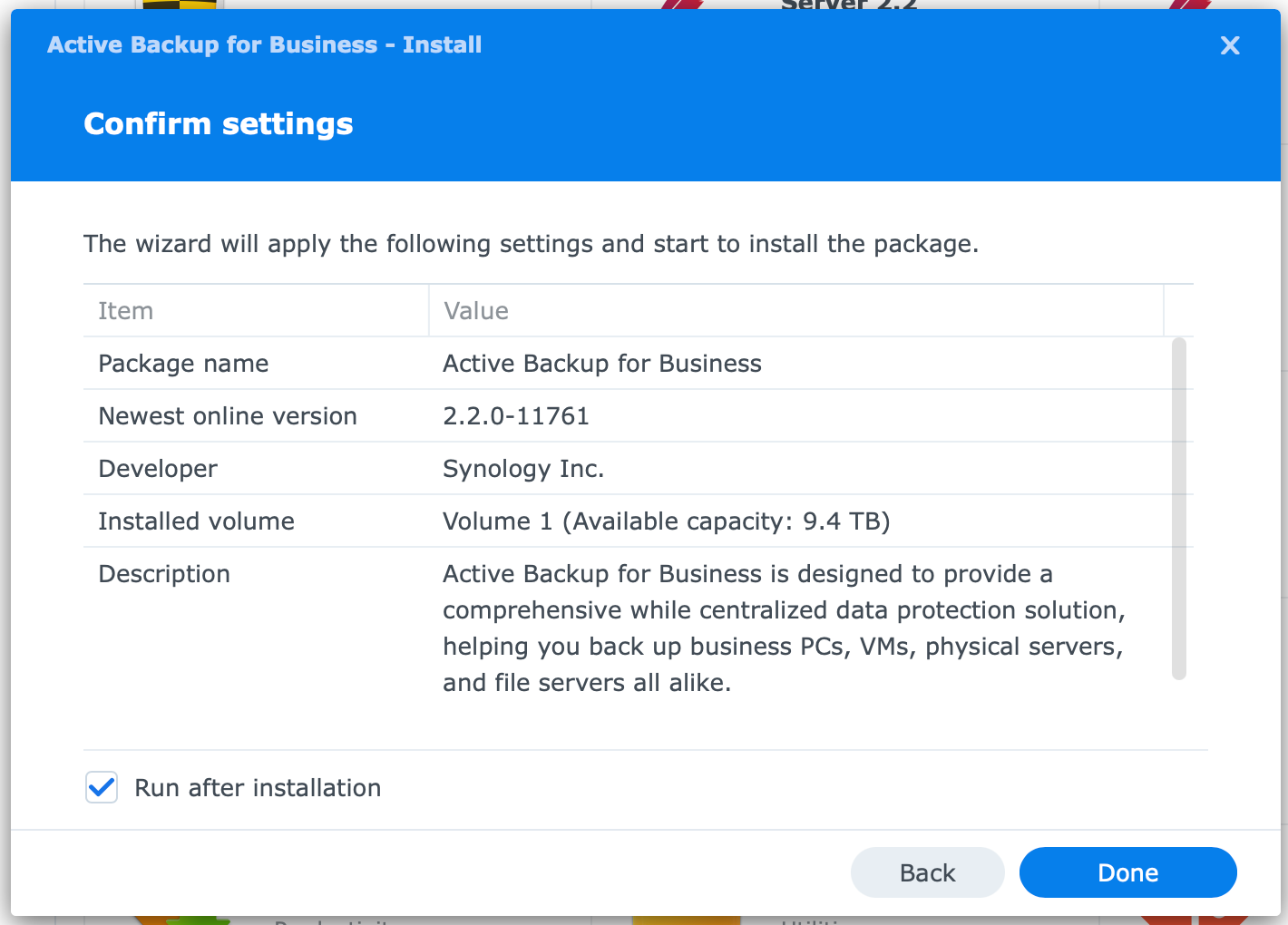Click the wizard instruction sentence above the table
Viewport: 1288px width, 925px height.
[x=531, y=244]
